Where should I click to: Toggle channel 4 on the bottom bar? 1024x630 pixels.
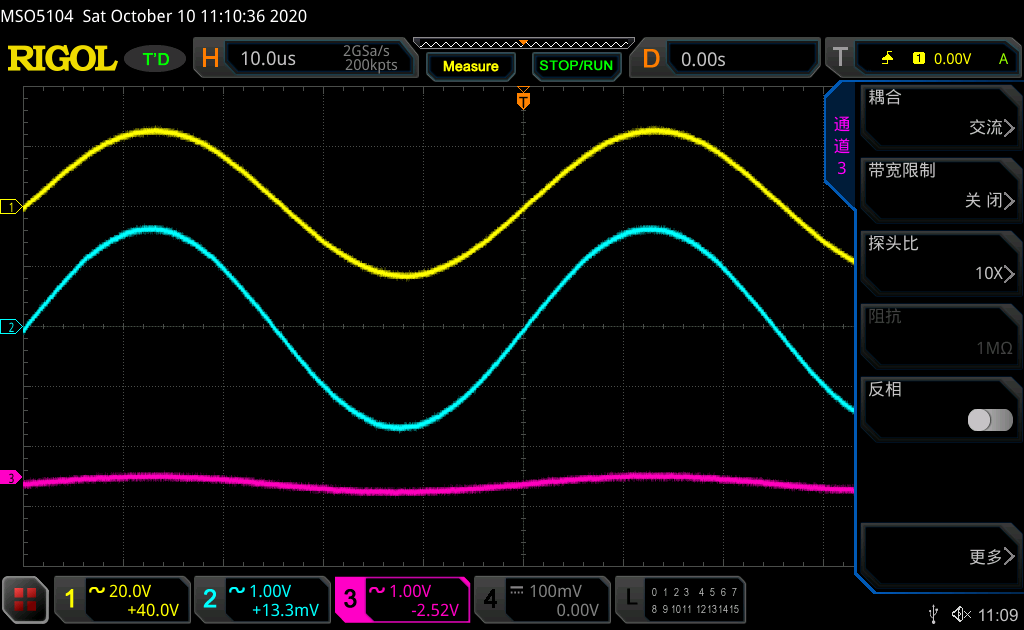click(540, 599)
